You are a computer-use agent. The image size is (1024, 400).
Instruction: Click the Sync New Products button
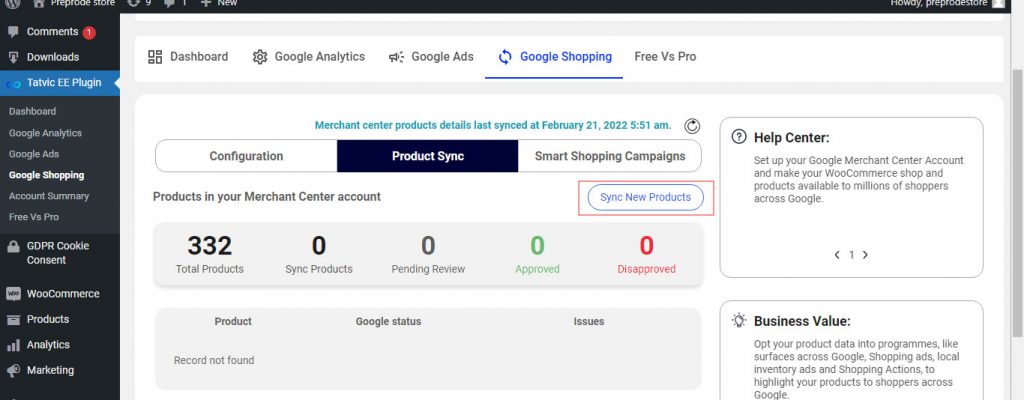click(x=645, y=197)
